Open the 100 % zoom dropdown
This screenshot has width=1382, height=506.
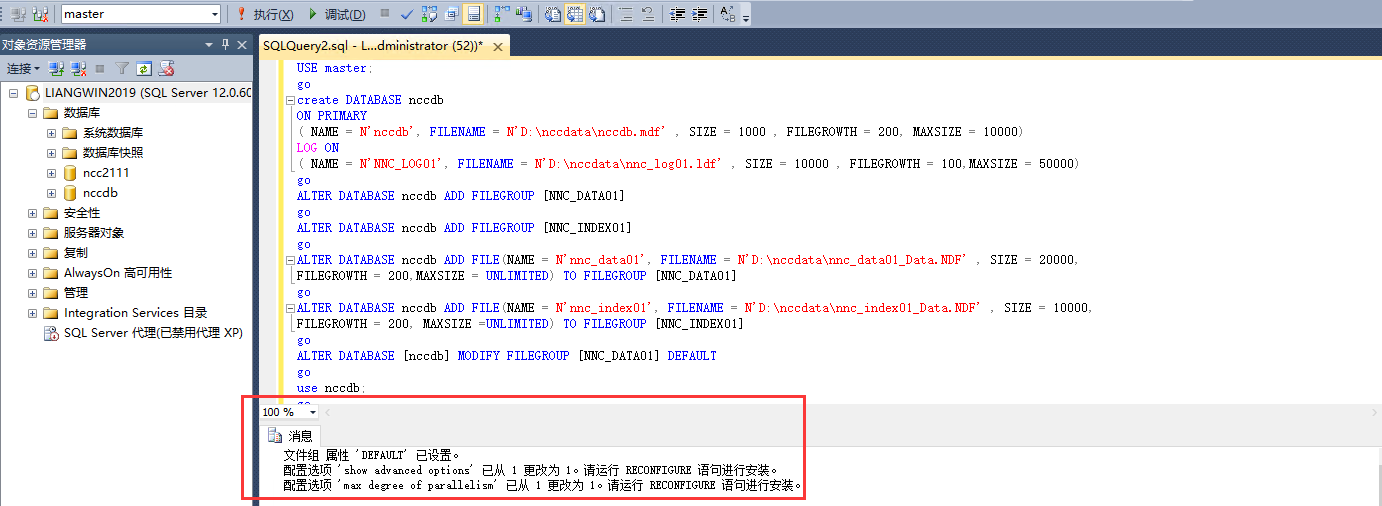[x=312, y=412]
